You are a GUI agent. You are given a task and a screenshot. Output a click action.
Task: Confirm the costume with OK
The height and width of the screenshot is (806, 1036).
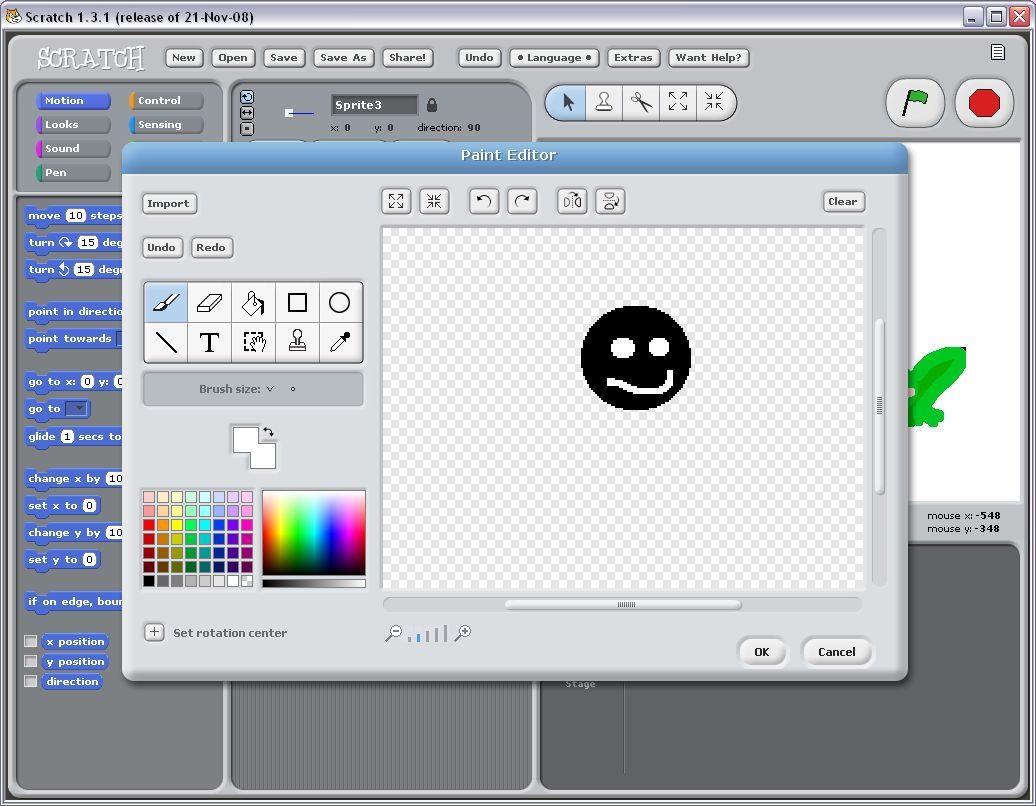(762, 651)
